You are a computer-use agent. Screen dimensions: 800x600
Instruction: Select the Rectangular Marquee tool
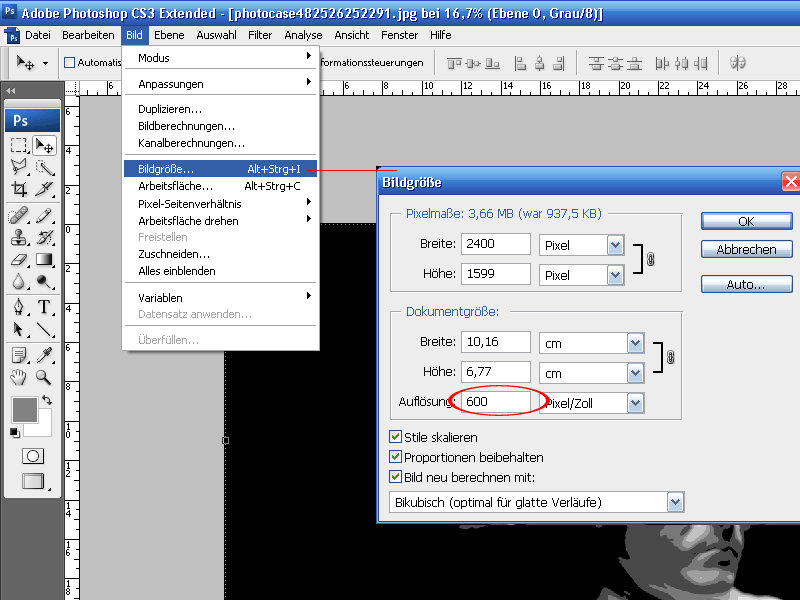19,145
